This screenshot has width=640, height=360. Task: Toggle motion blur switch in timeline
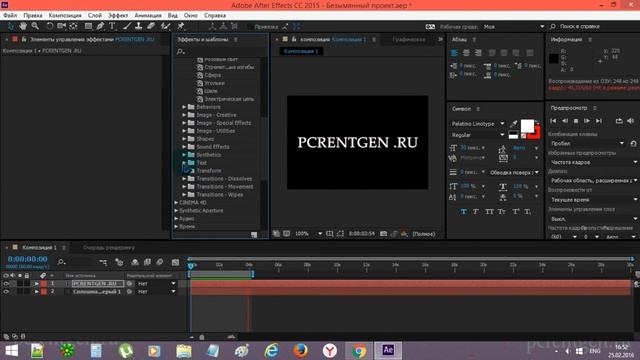[160, 262]
